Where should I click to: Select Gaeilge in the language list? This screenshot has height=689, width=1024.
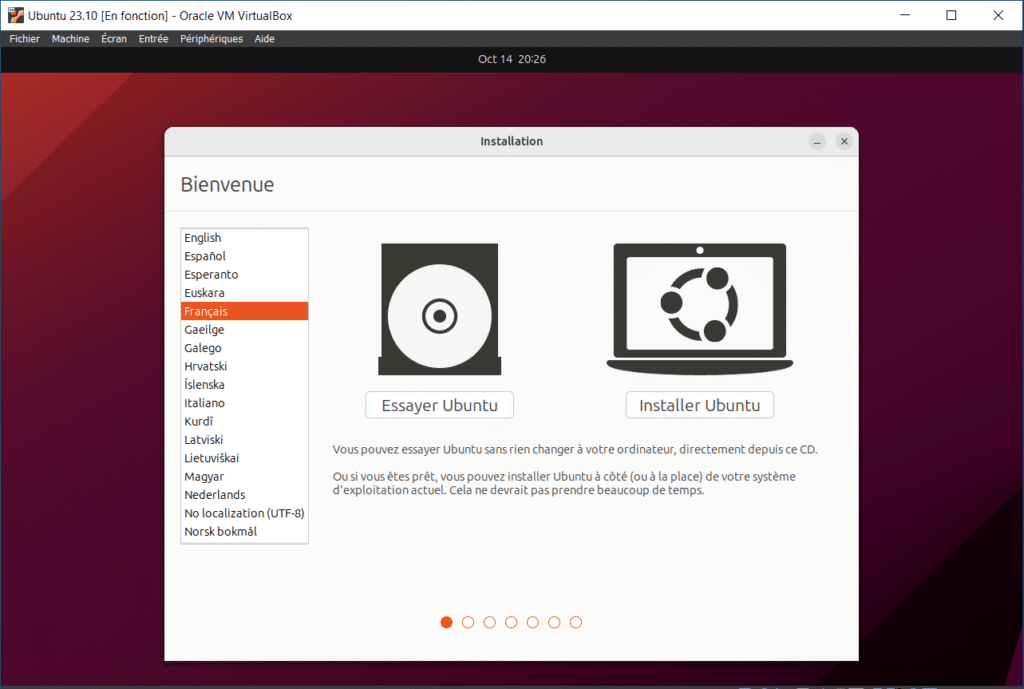(244, 329)
